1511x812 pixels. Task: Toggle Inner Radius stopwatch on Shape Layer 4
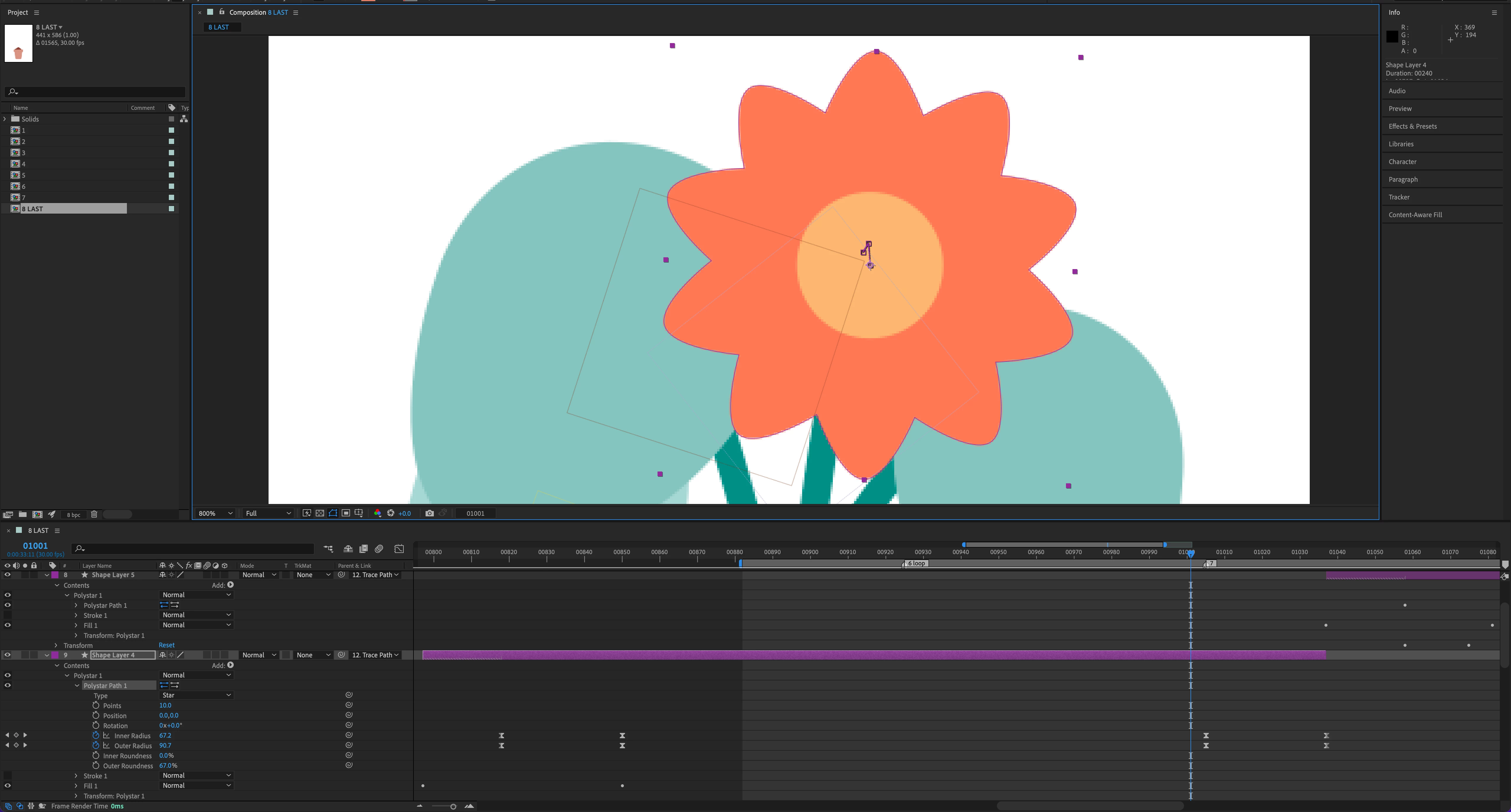click(96, 736)
